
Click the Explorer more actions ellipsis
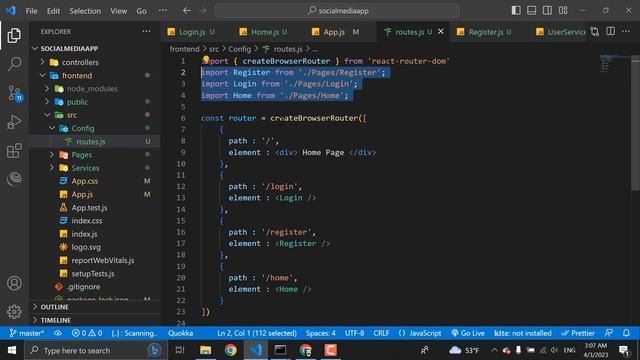(x=146, y=31)
